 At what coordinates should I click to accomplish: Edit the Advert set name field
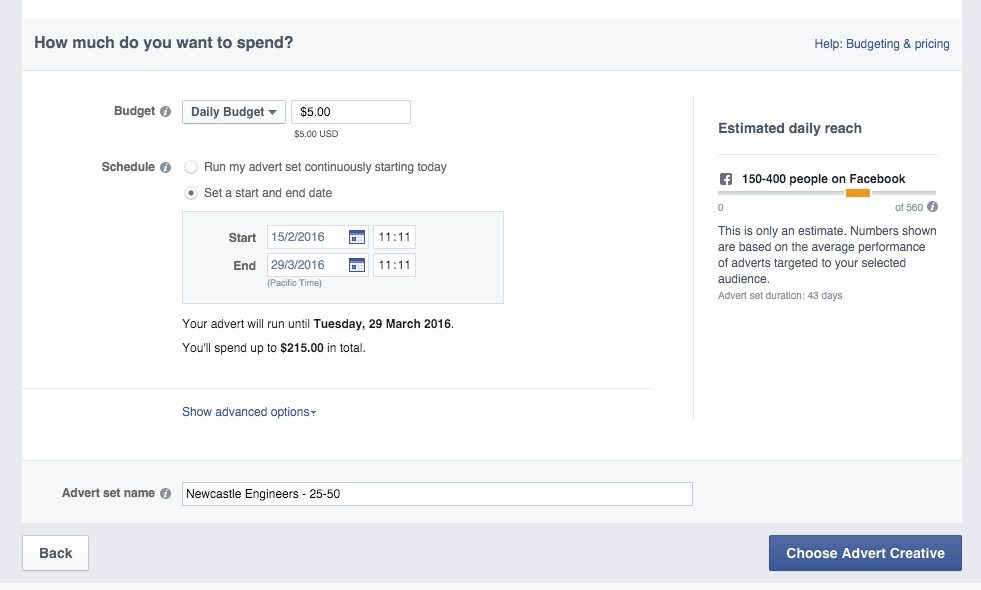pyautogui.click(x=437, y=494)
